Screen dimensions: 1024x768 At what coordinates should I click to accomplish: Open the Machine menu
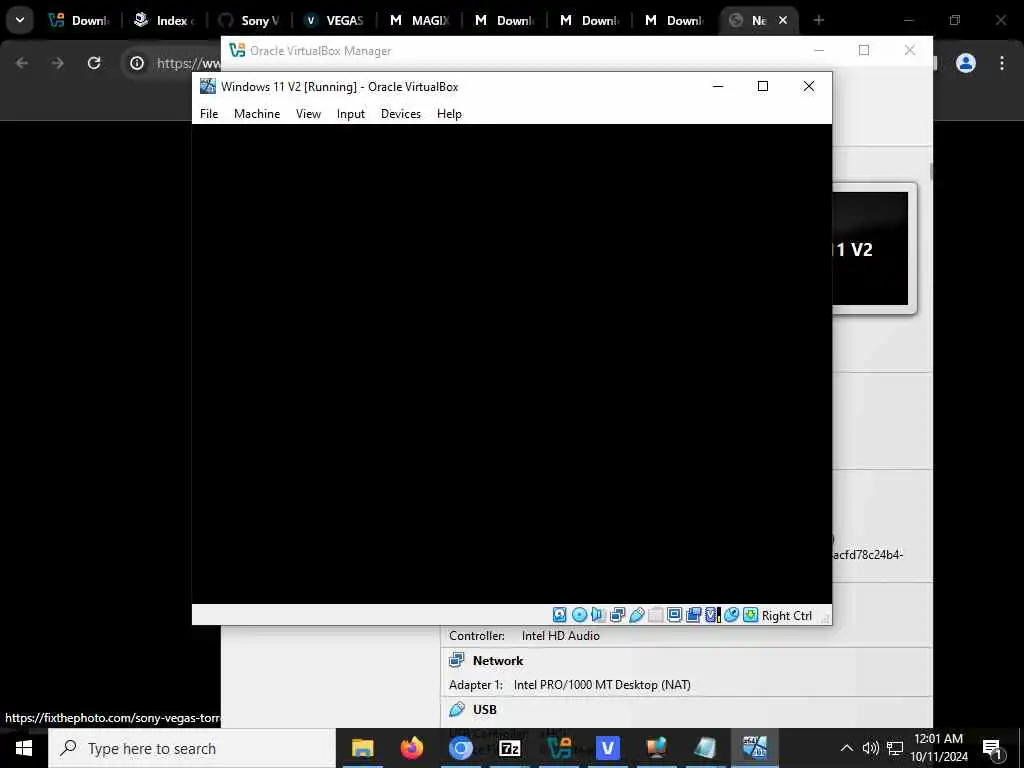click(257, 114)
